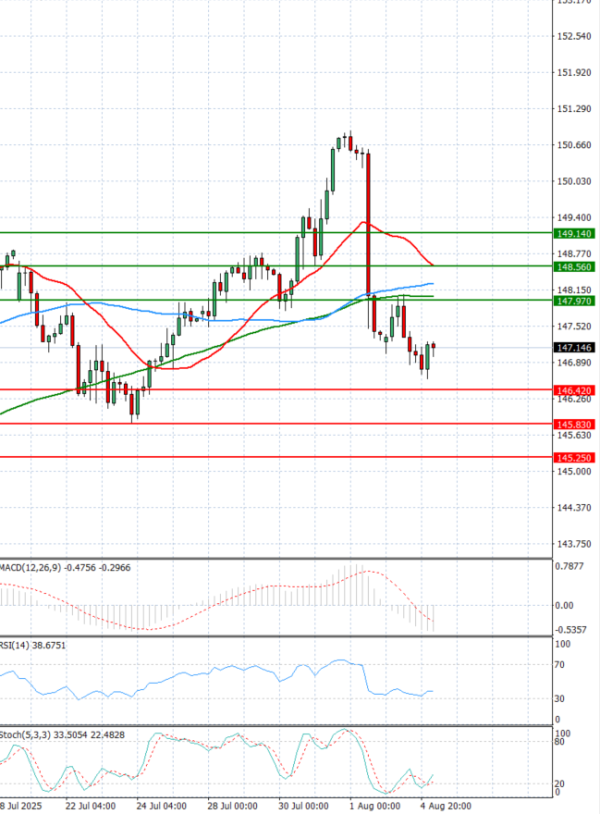Click the 1 Aug 00:00 time axis label
The image size is (600, 814).
click(x=373, y=806)
